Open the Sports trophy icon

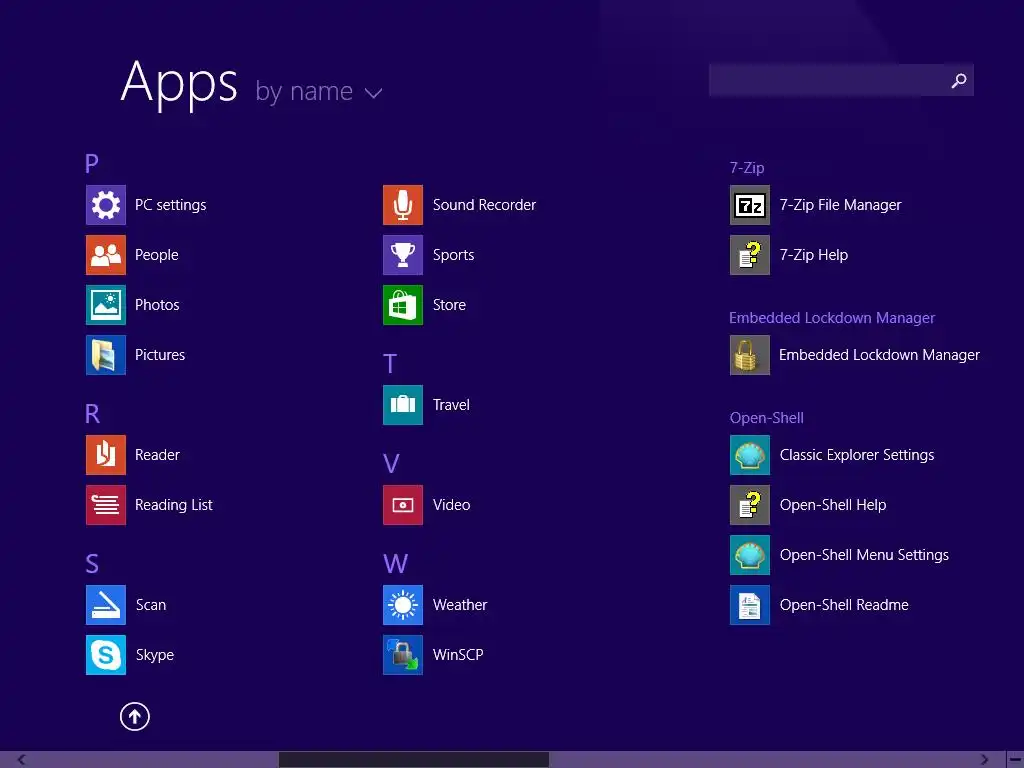(x=403, y=255)
